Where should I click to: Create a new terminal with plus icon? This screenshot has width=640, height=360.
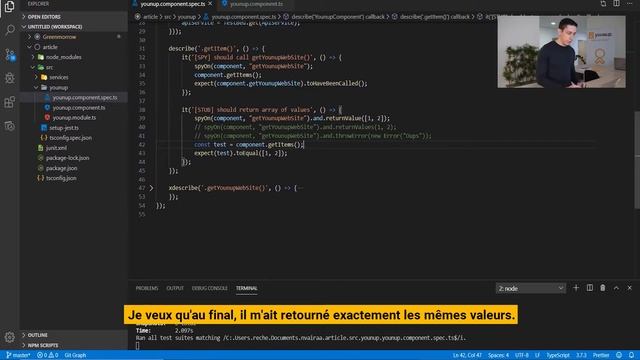[x=576, y=288]
